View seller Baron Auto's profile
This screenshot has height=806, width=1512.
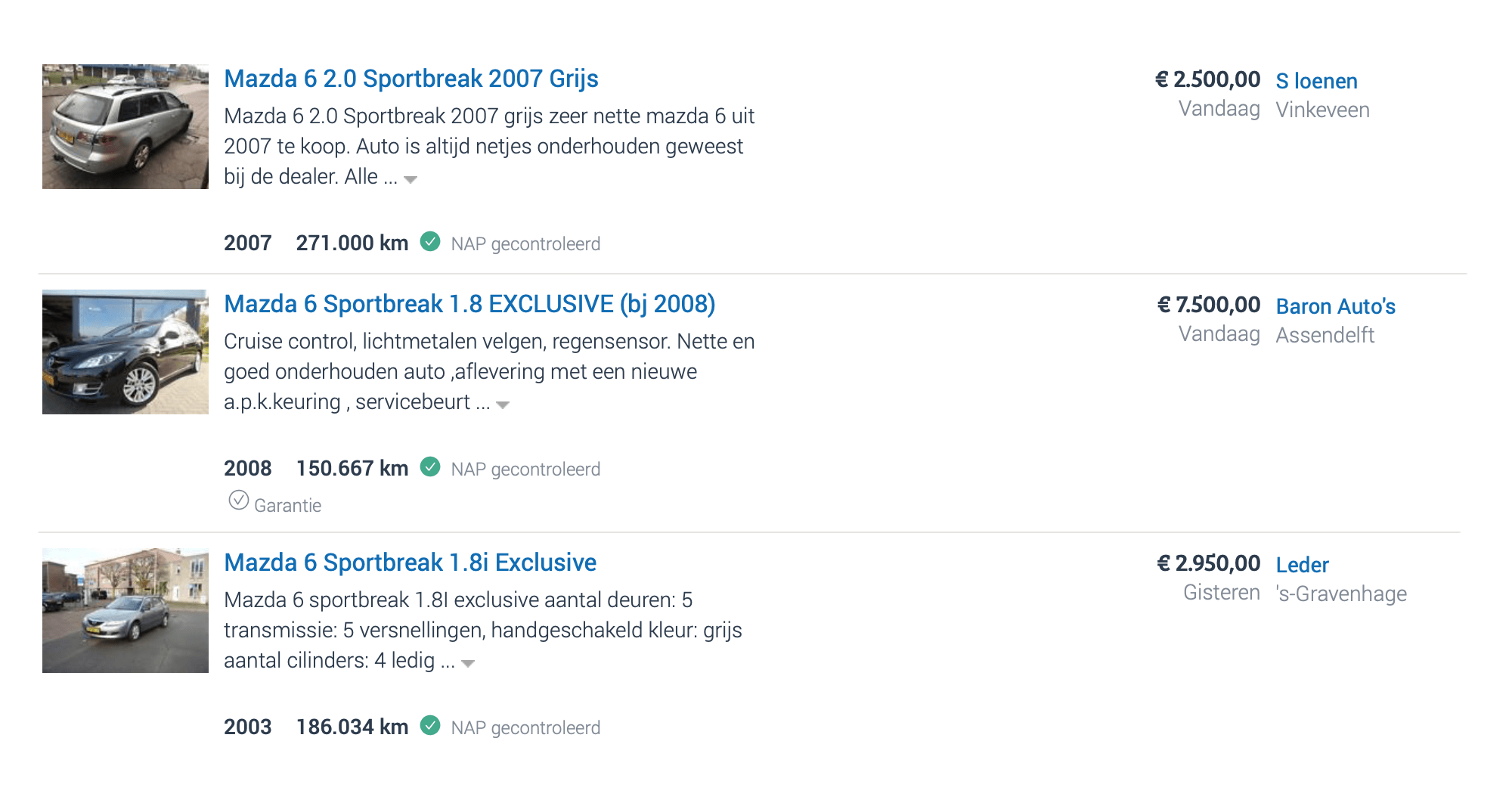(x=1335, y=306)
